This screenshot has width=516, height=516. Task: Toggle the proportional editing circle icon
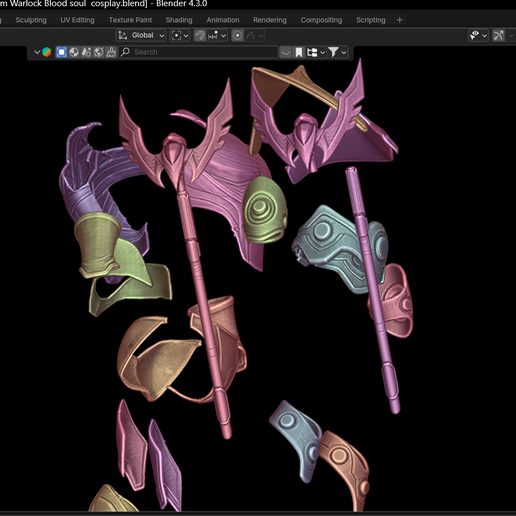237,35
